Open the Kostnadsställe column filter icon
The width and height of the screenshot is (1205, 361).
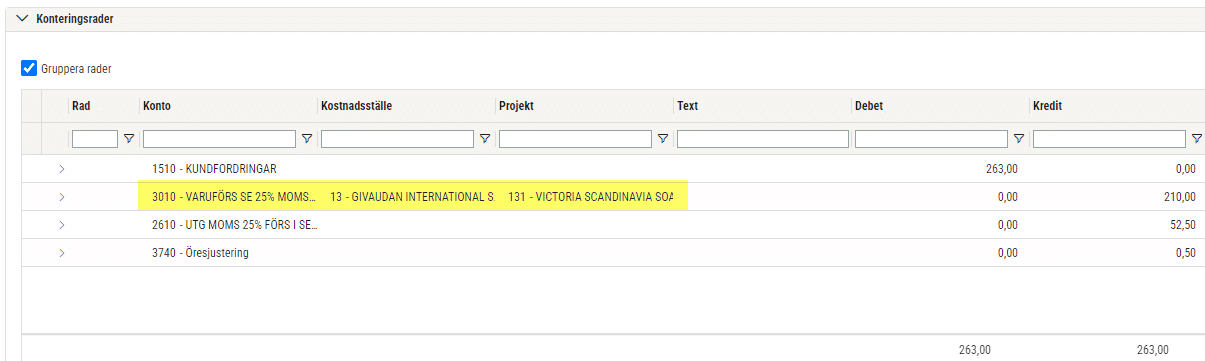[x=484, y=139]
